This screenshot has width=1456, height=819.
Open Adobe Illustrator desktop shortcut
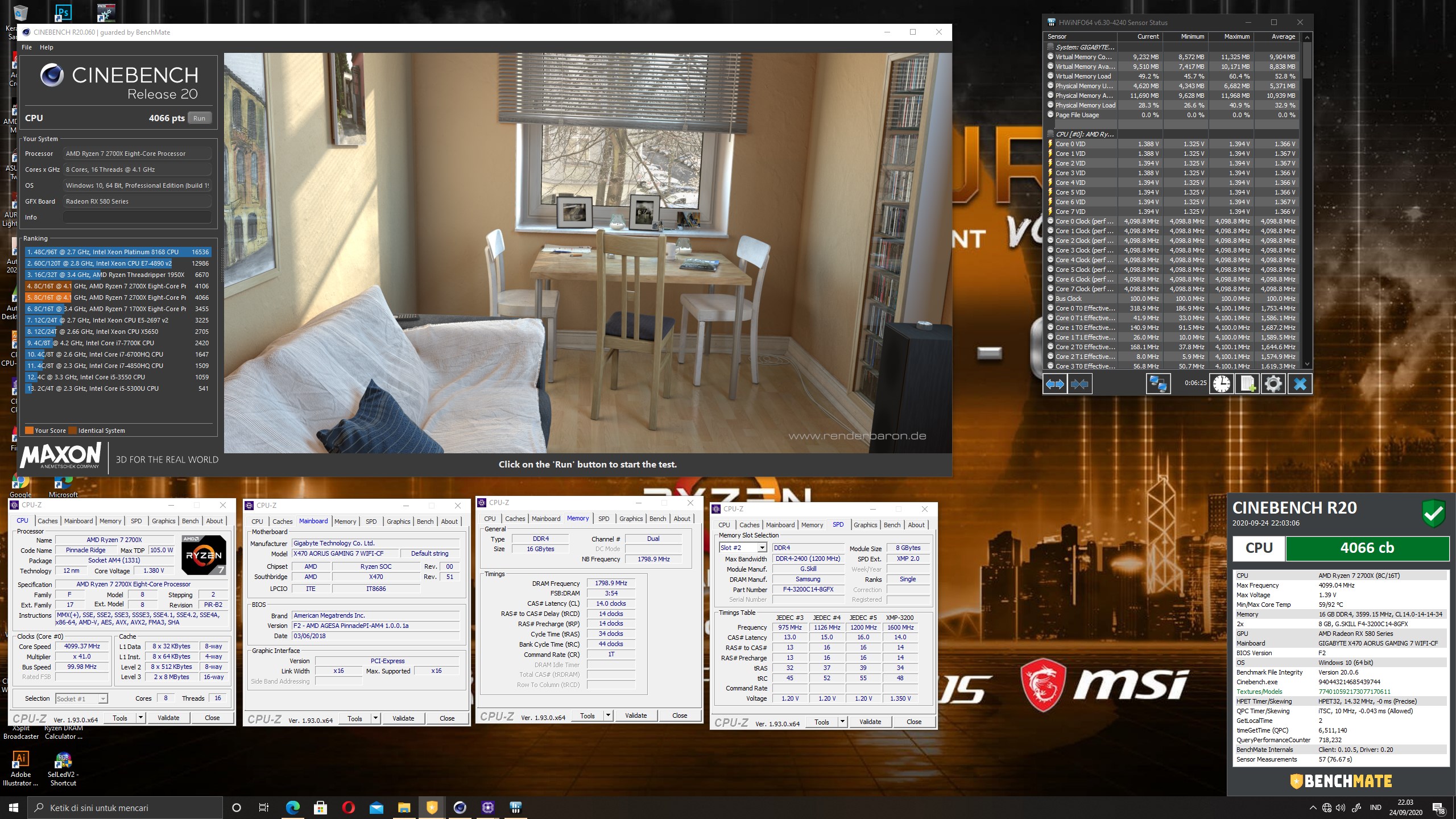click(20, 768)
